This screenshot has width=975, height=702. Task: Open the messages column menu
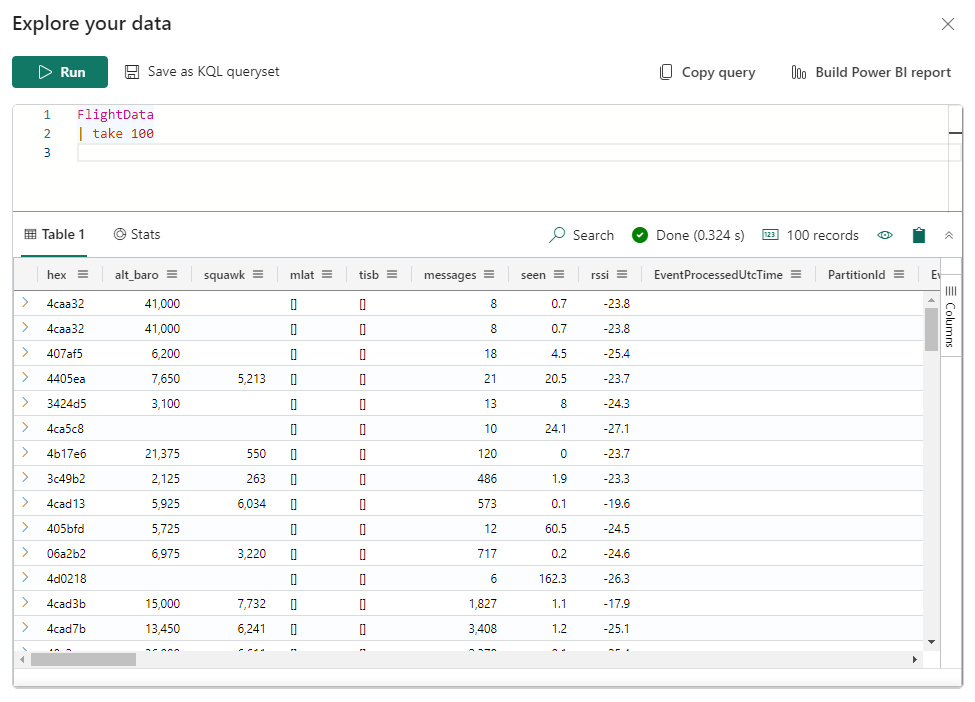(x=489, y=274)
